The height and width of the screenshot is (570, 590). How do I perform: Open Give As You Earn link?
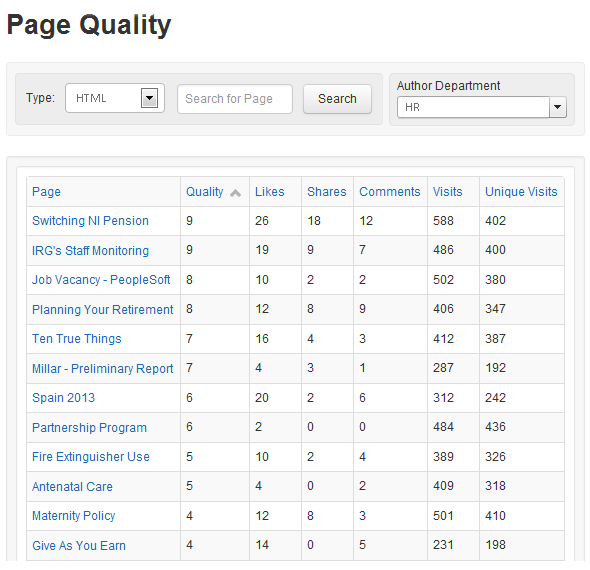coord(79,545)
